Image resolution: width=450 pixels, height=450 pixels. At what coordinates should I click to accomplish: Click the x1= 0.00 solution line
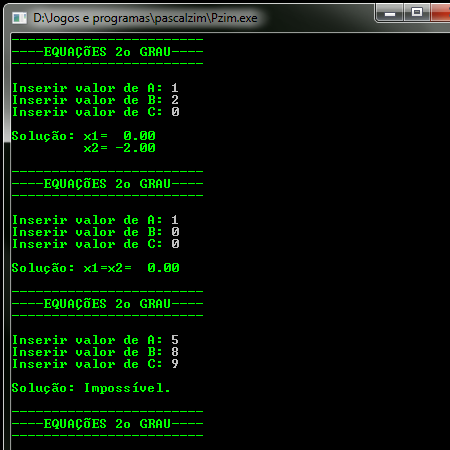tap(119, 136)
